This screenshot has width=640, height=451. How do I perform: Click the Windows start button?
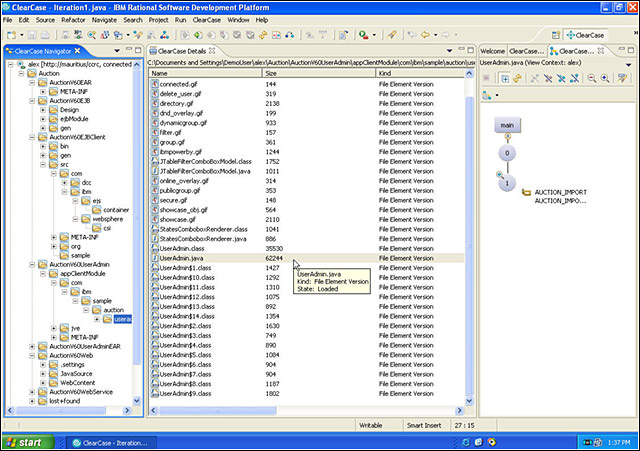[x=28, y=442]
